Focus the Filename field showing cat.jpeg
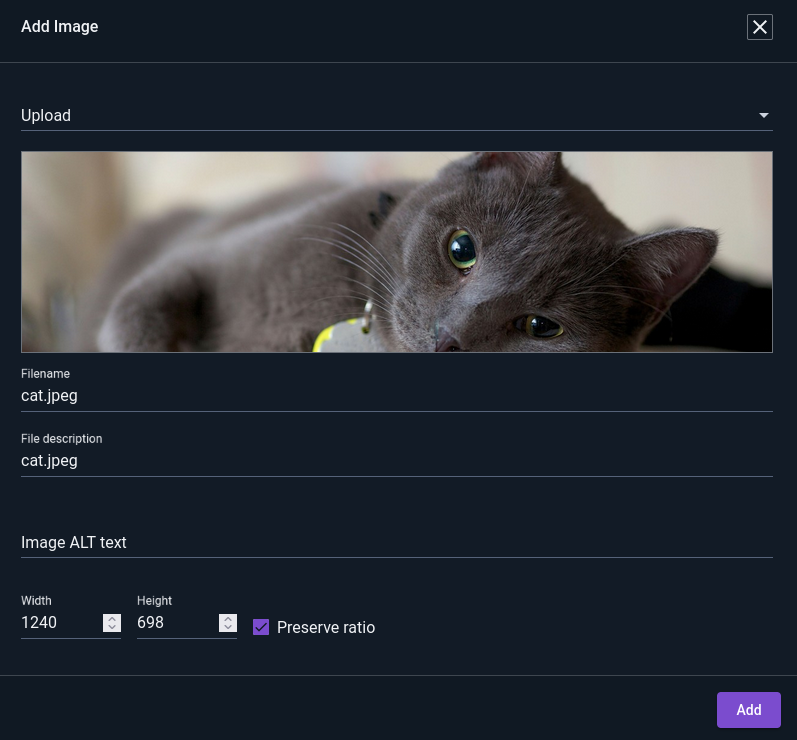This screenshot has height=740, width=797. [x=396, y=395]
